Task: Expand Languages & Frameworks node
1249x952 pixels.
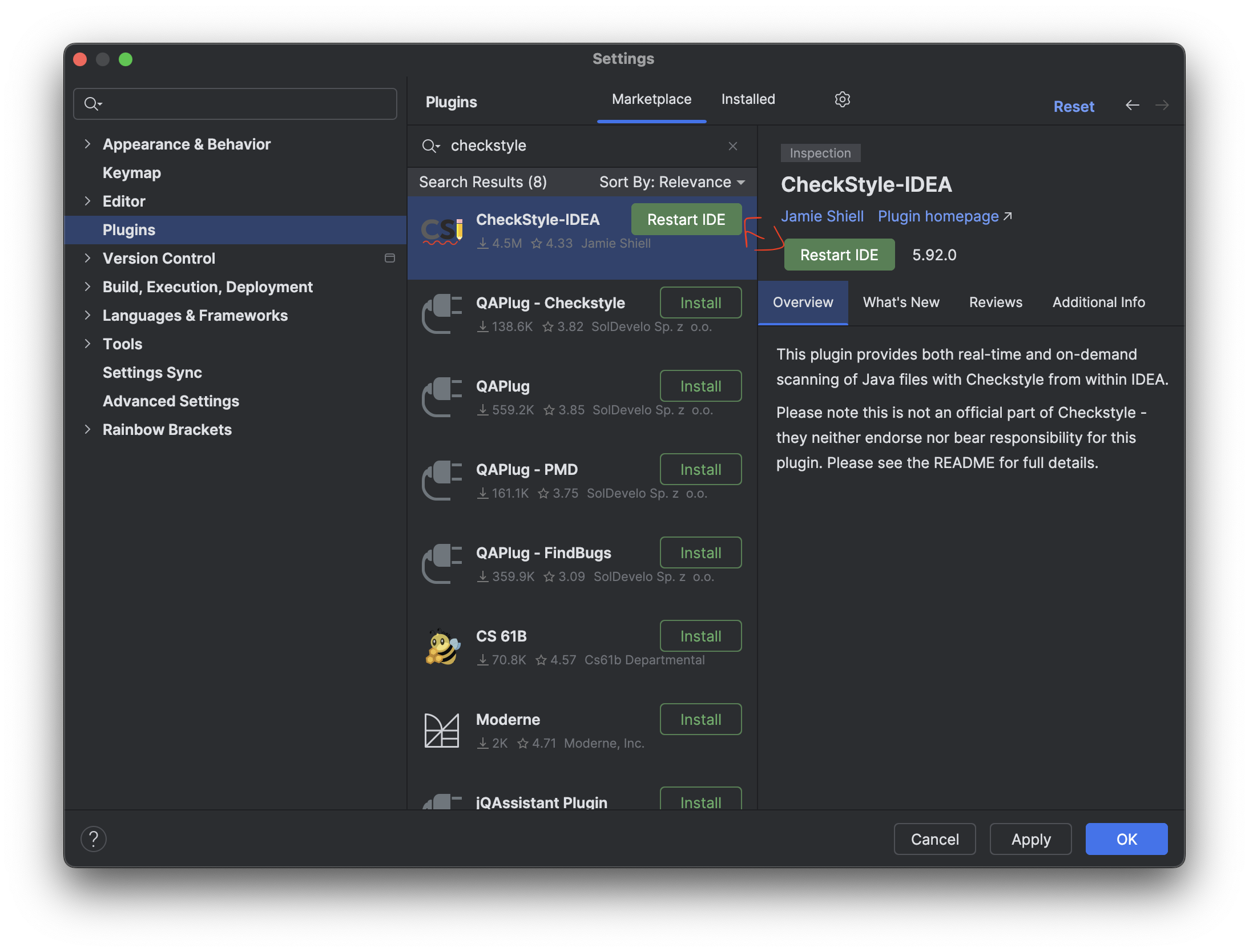Action: click(87, 315)
